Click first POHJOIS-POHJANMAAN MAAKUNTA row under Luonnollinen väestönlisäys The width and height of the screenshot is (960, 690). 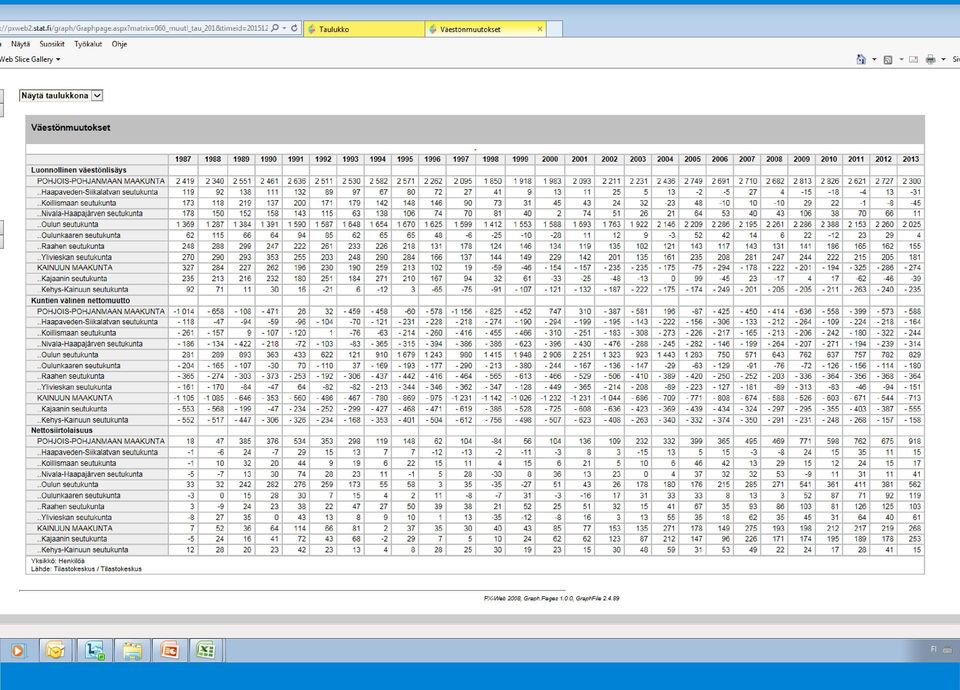(x=100, y=181)
